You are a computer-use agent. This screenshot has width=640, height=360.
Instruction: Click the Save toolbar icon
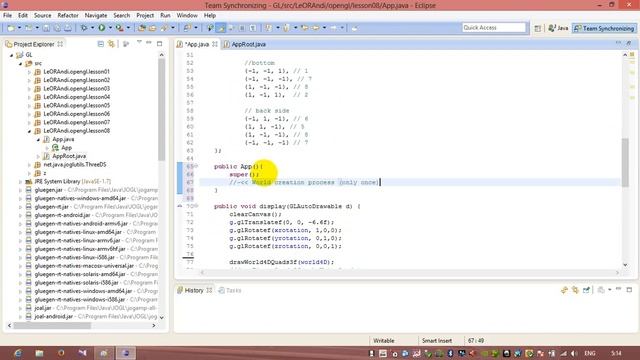click(46, 28)
